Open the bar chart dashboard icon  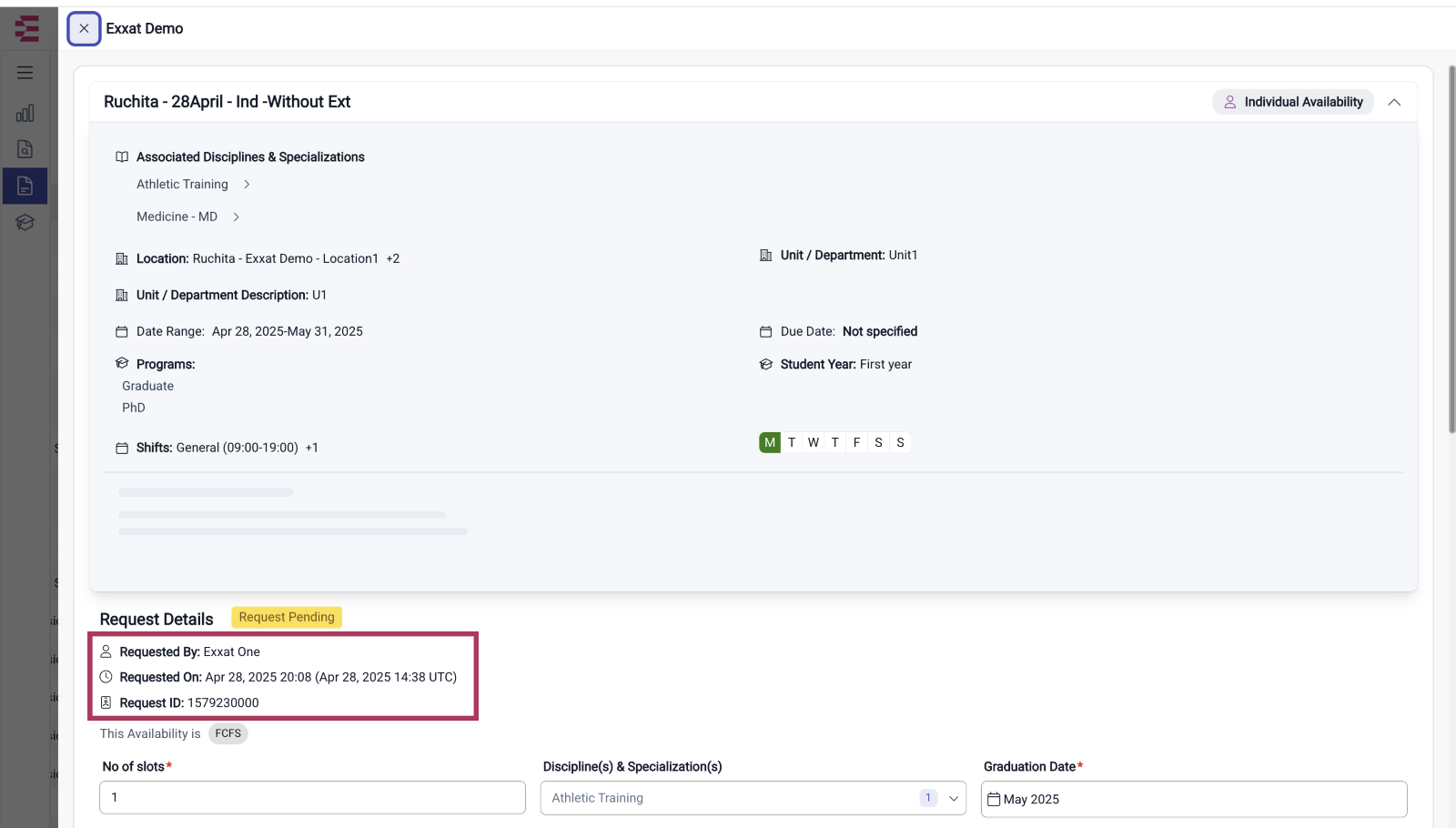[x=25, y=113]
